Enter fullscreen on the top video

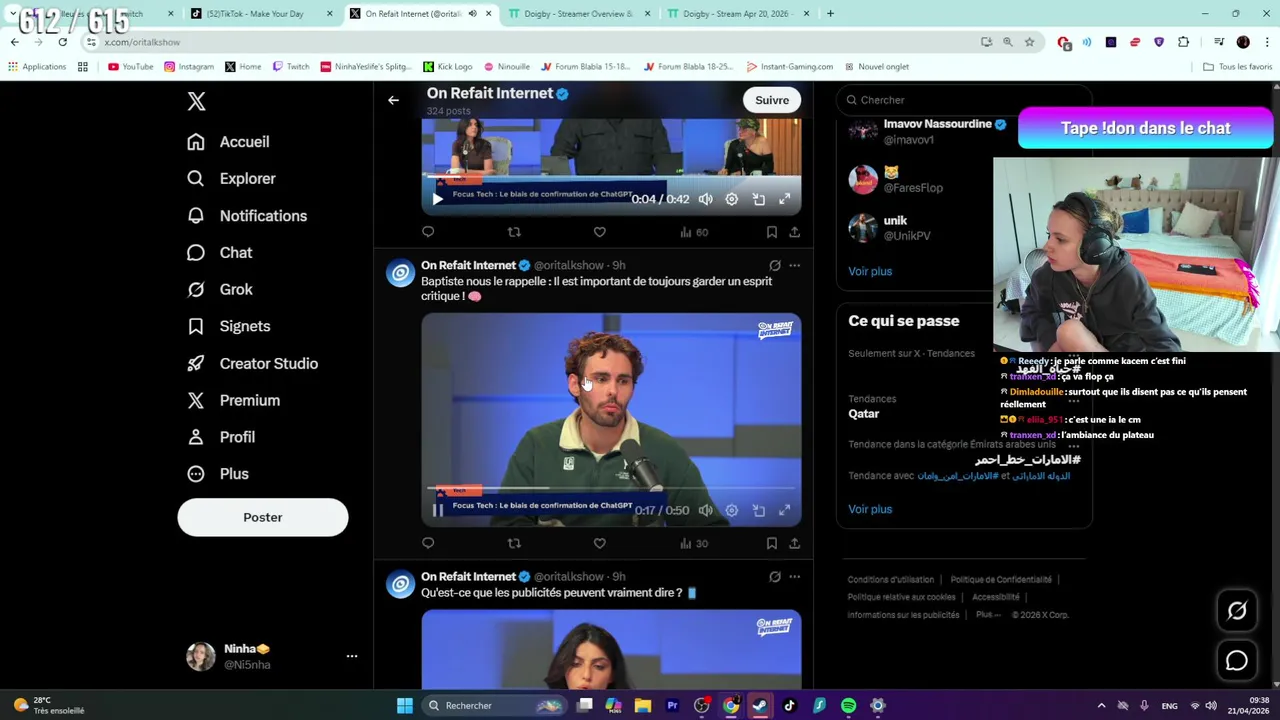tap(785, 199)
